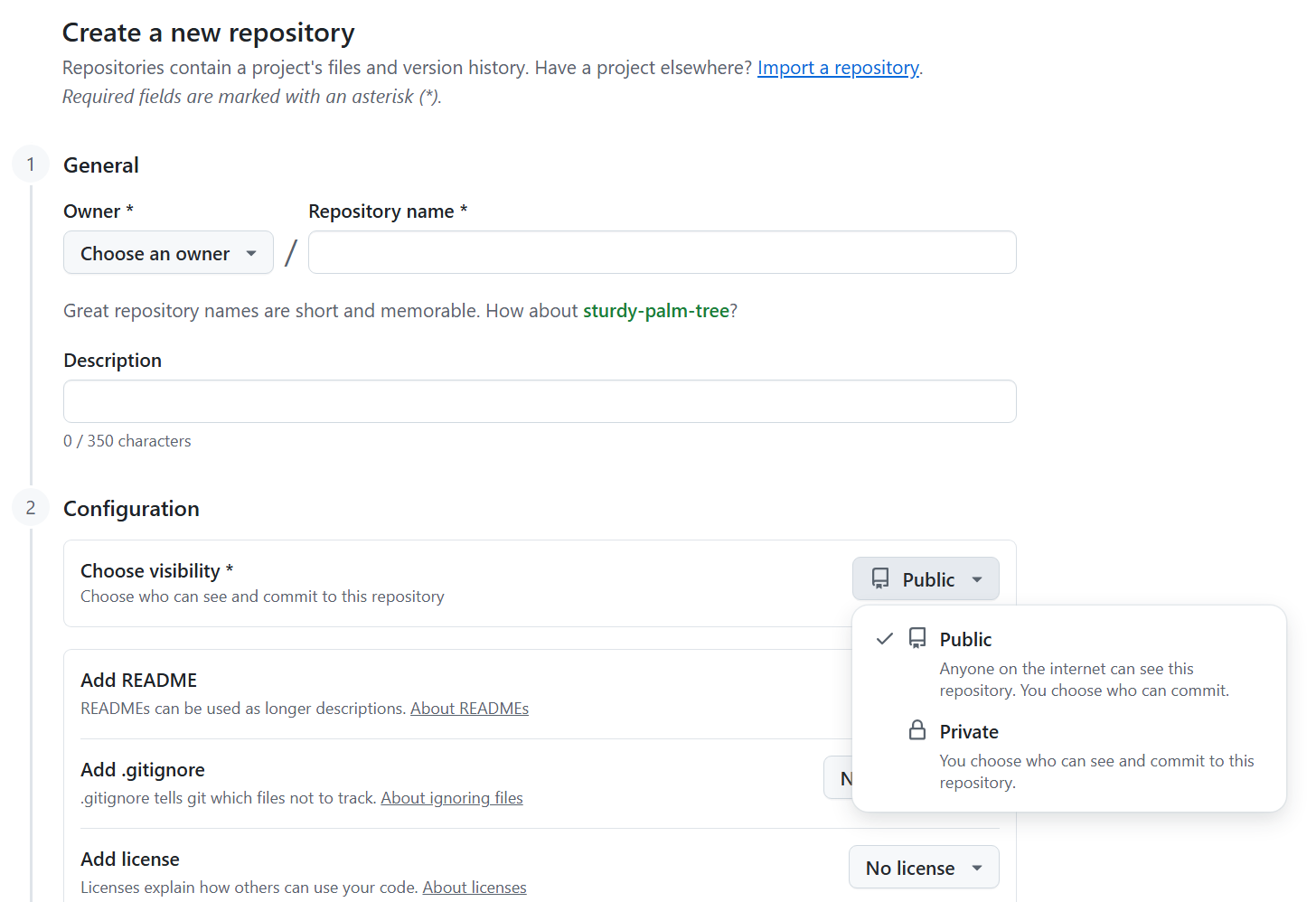This screenshot has width=1316, height=902.
Task: Click the step 2 circle near Configuration
Action: (x=31, y=507)
